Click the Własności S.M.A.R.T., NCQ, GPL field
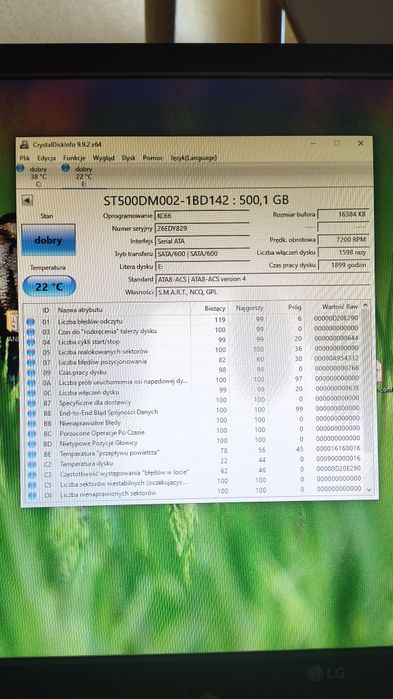 (x=262, y=292)
